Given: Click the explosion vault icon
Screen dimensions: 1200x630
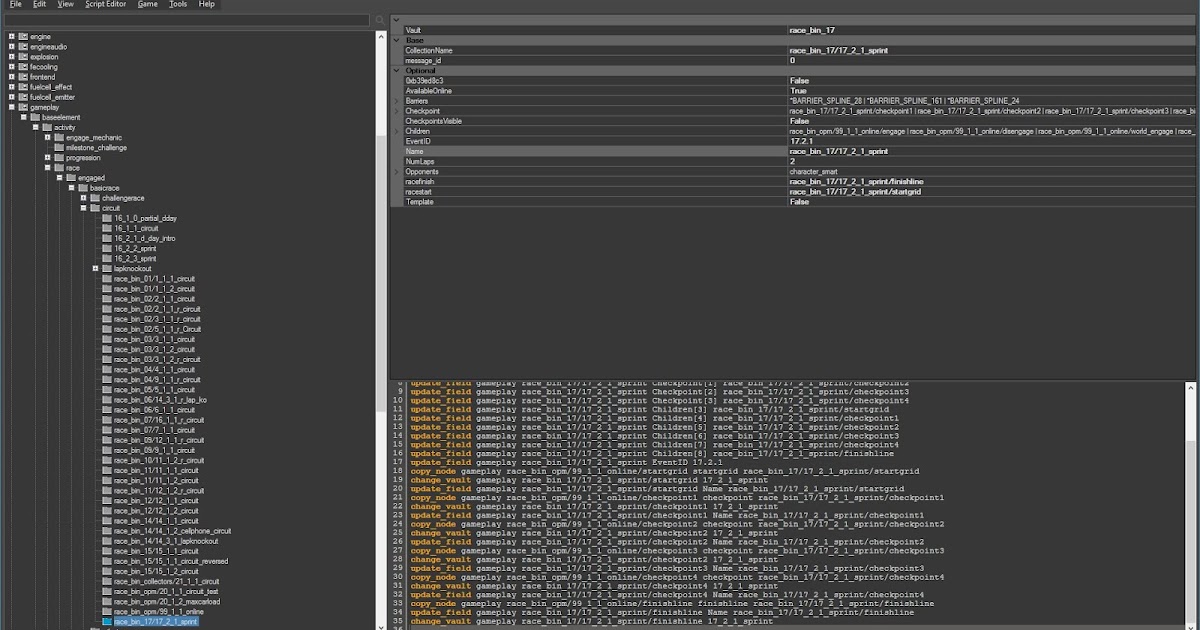Looking at the screenshot, I should (22, 57).
